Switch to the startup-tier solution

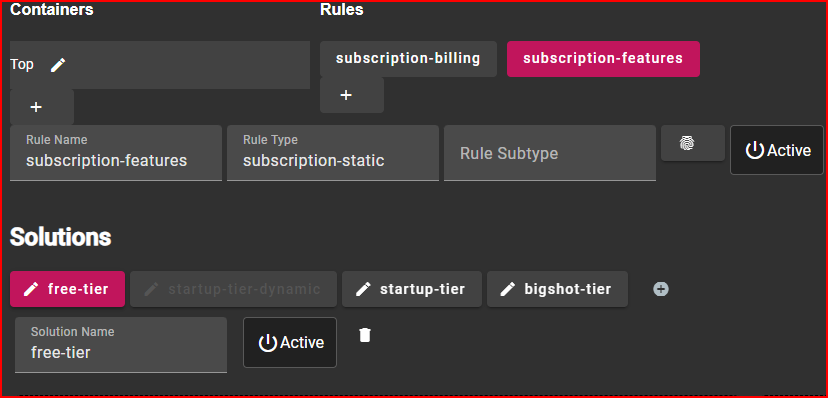click(412, 289)
